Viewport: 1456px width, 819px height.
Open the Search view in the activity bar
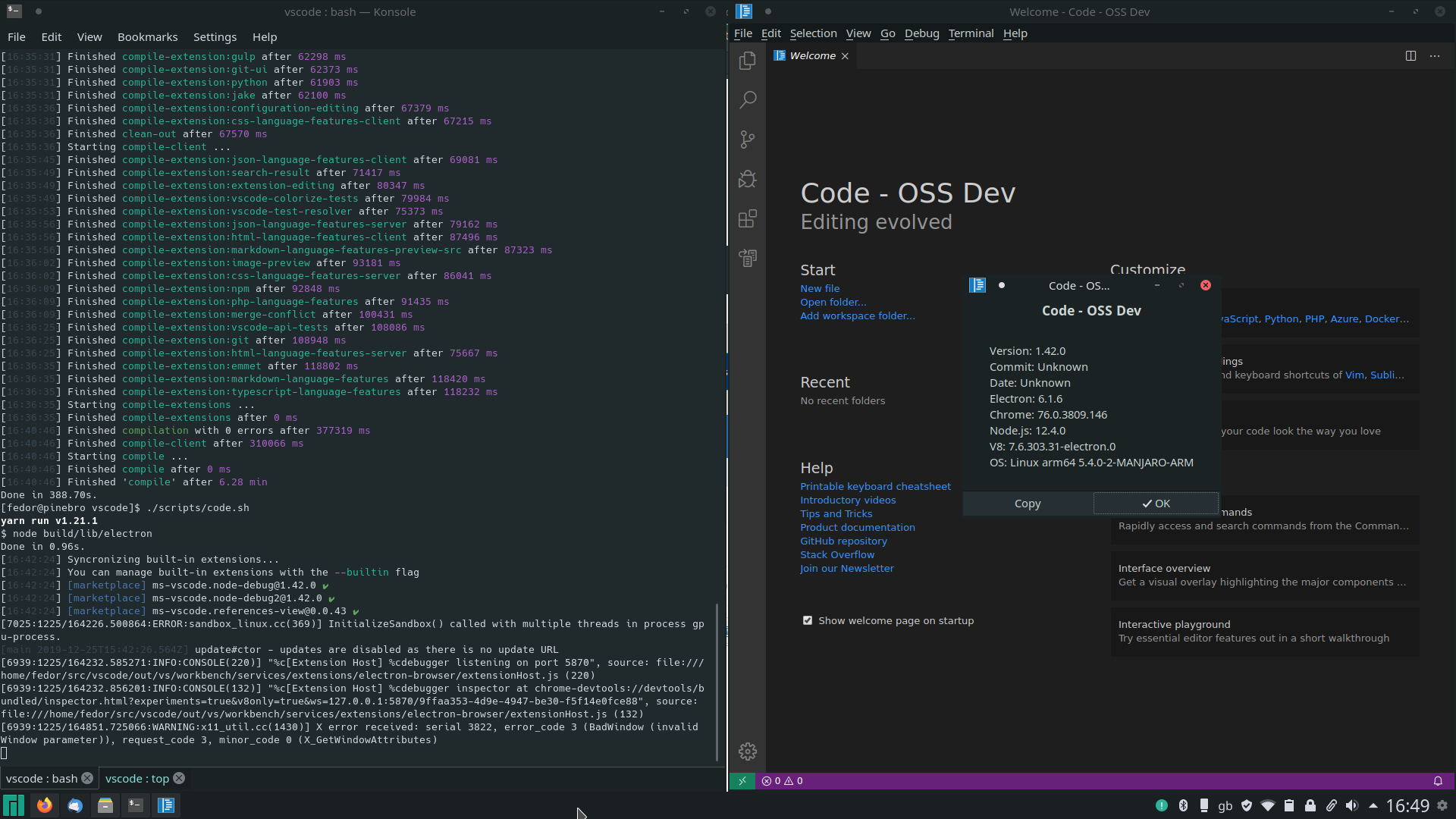(747, 100)
